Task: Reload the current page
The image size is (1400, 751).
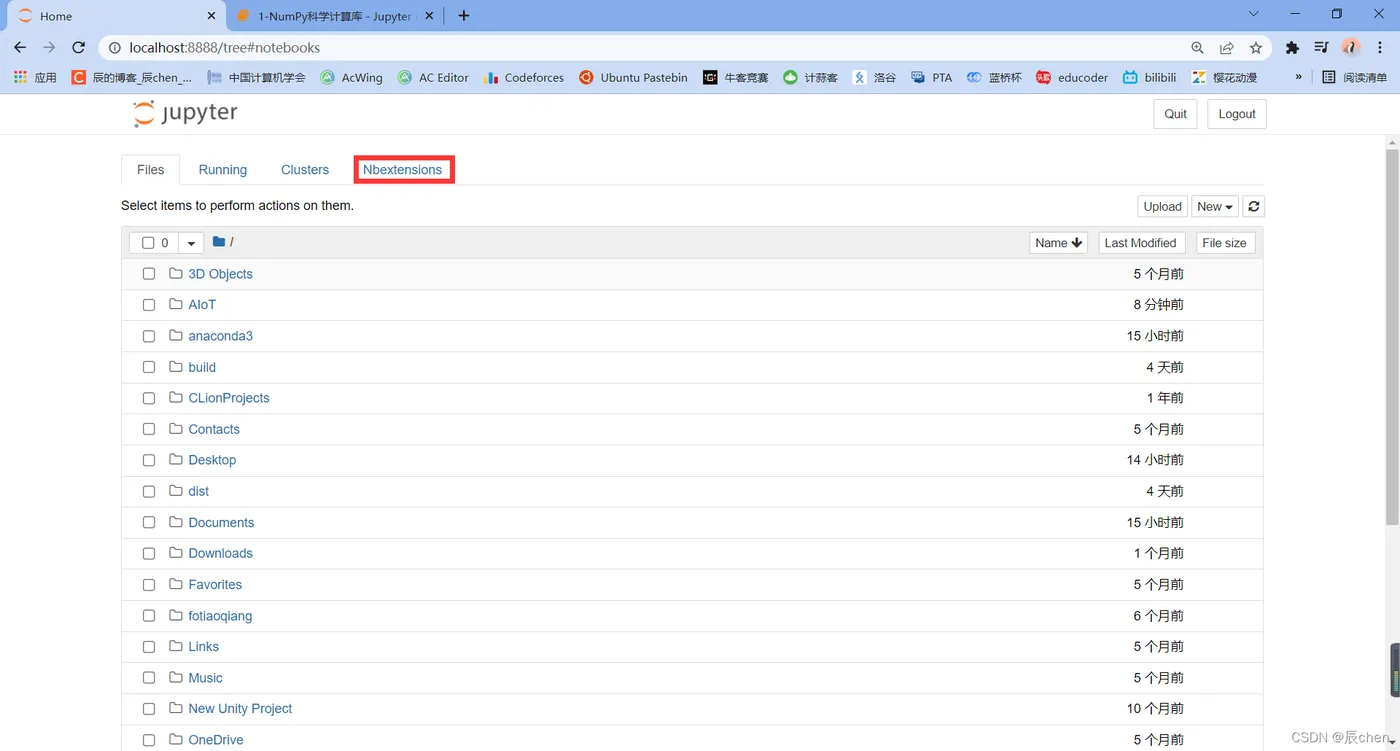Action: coord(79,47)
